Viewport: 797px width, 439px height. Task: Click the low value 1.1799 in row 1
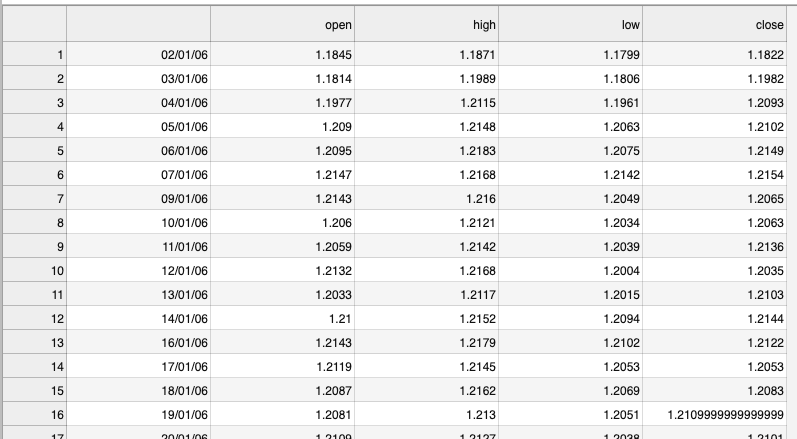[x=570, y=54]
